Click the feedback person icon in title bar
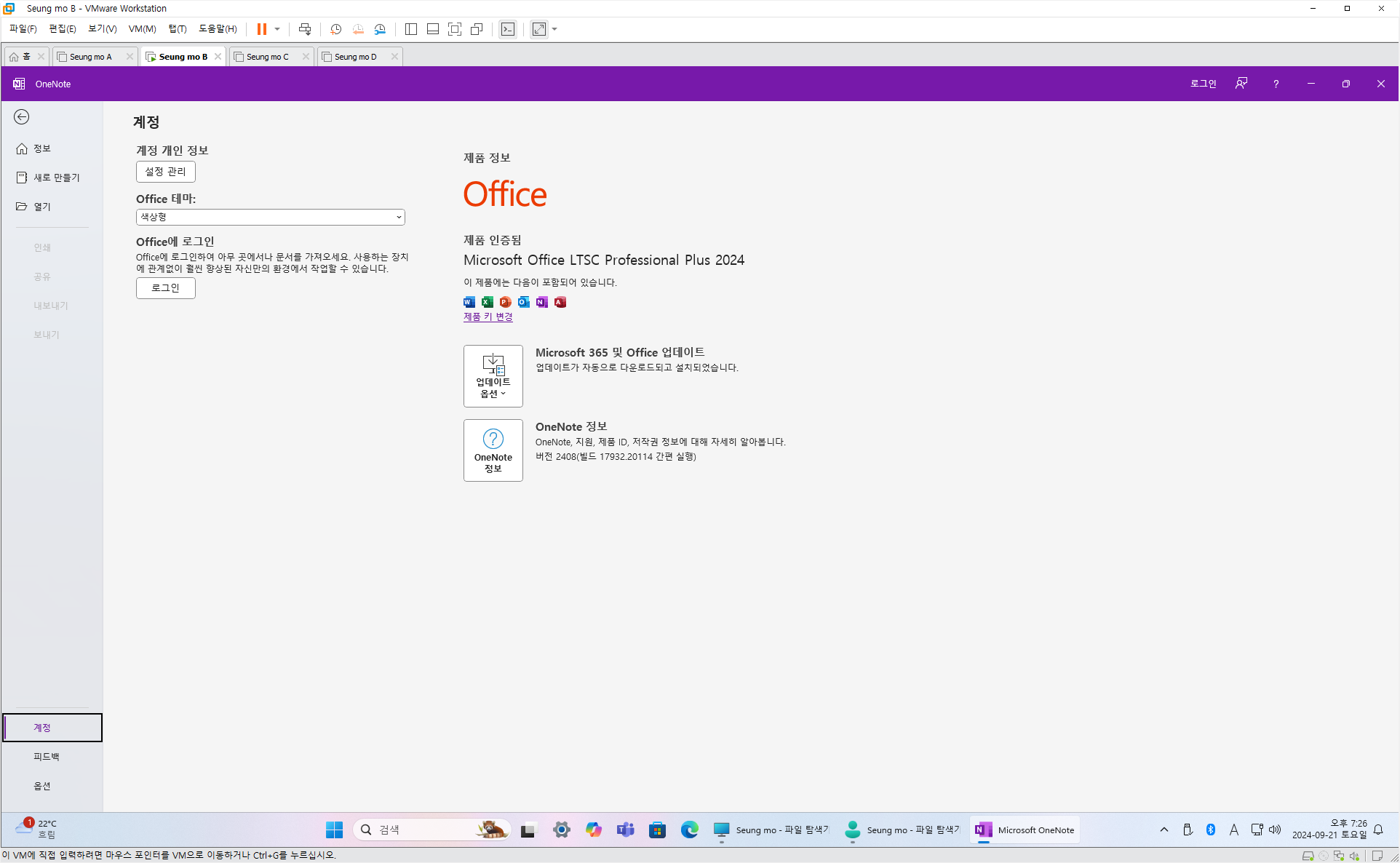Viewport: 1400px width, 863px height. (1241, 84)
